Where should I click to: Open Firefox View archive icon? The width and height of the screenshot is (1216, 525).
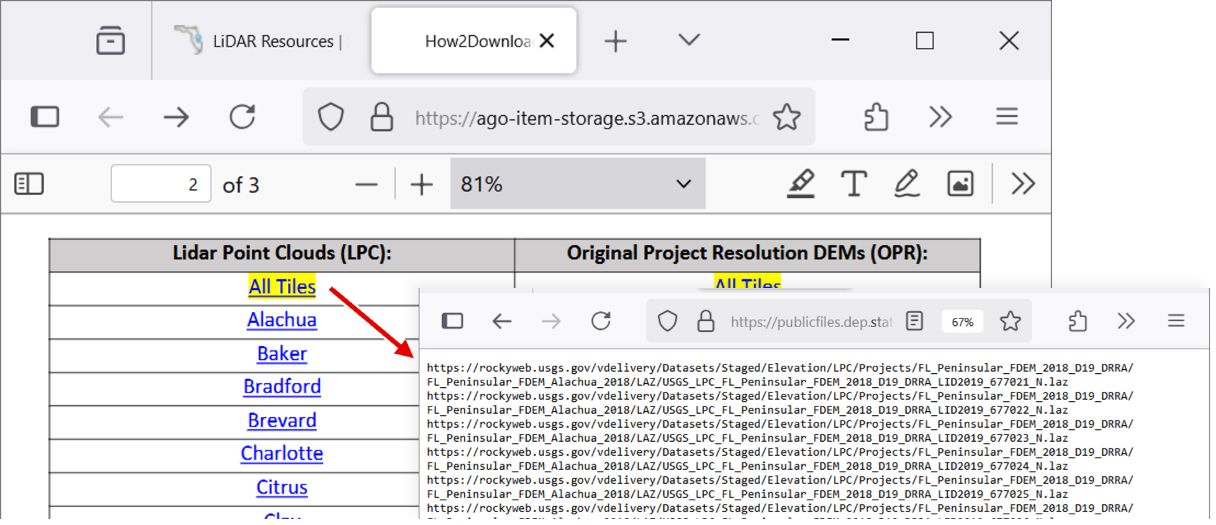click(110, 41)
